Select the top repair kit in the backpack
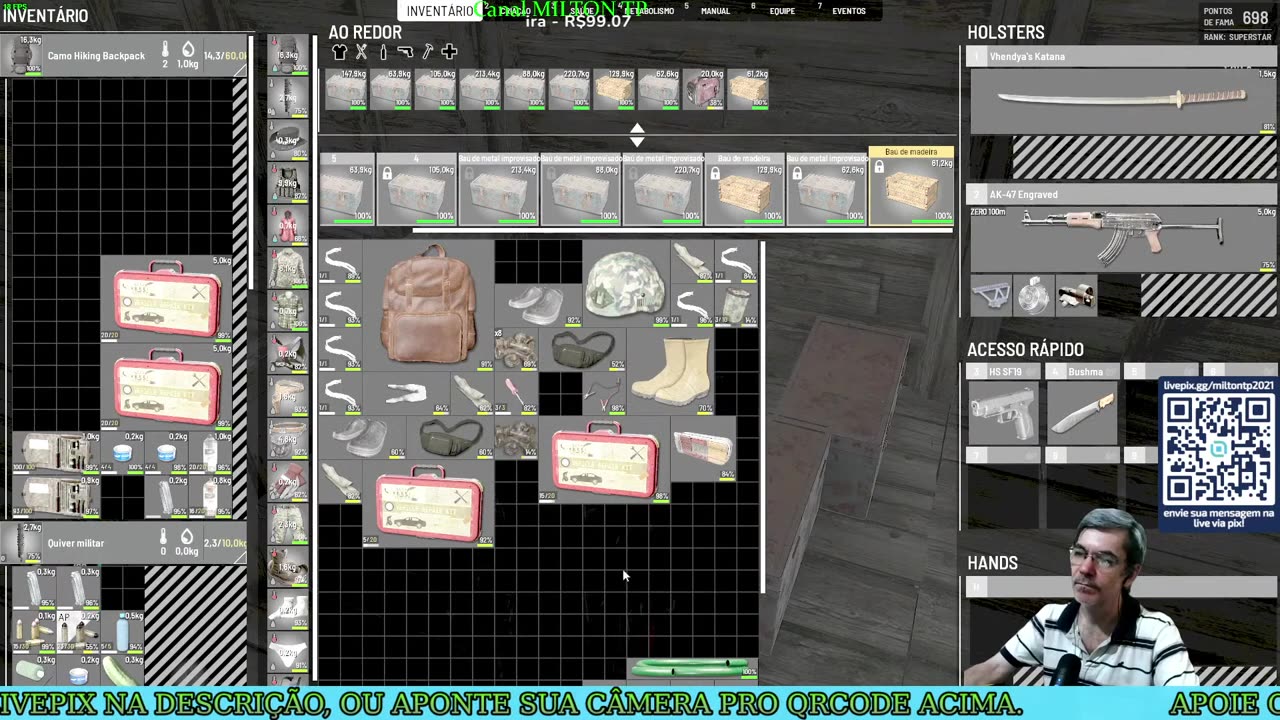1280x720 pixels. click(x=167, y=298)
